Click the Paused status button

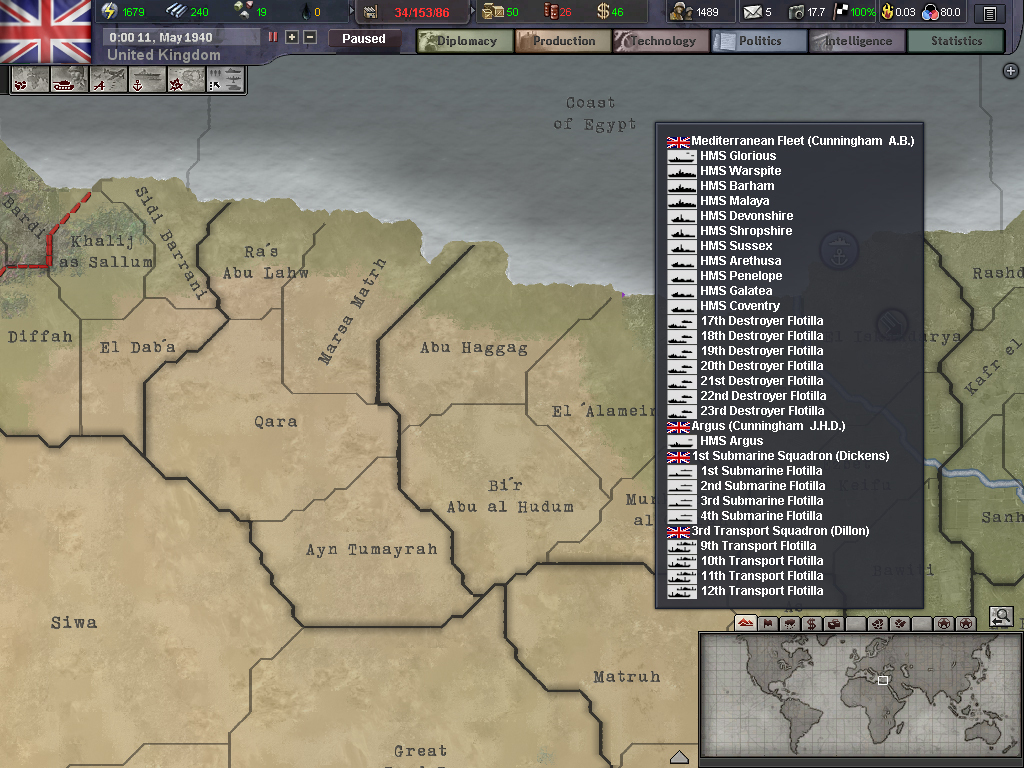[363, 39]
